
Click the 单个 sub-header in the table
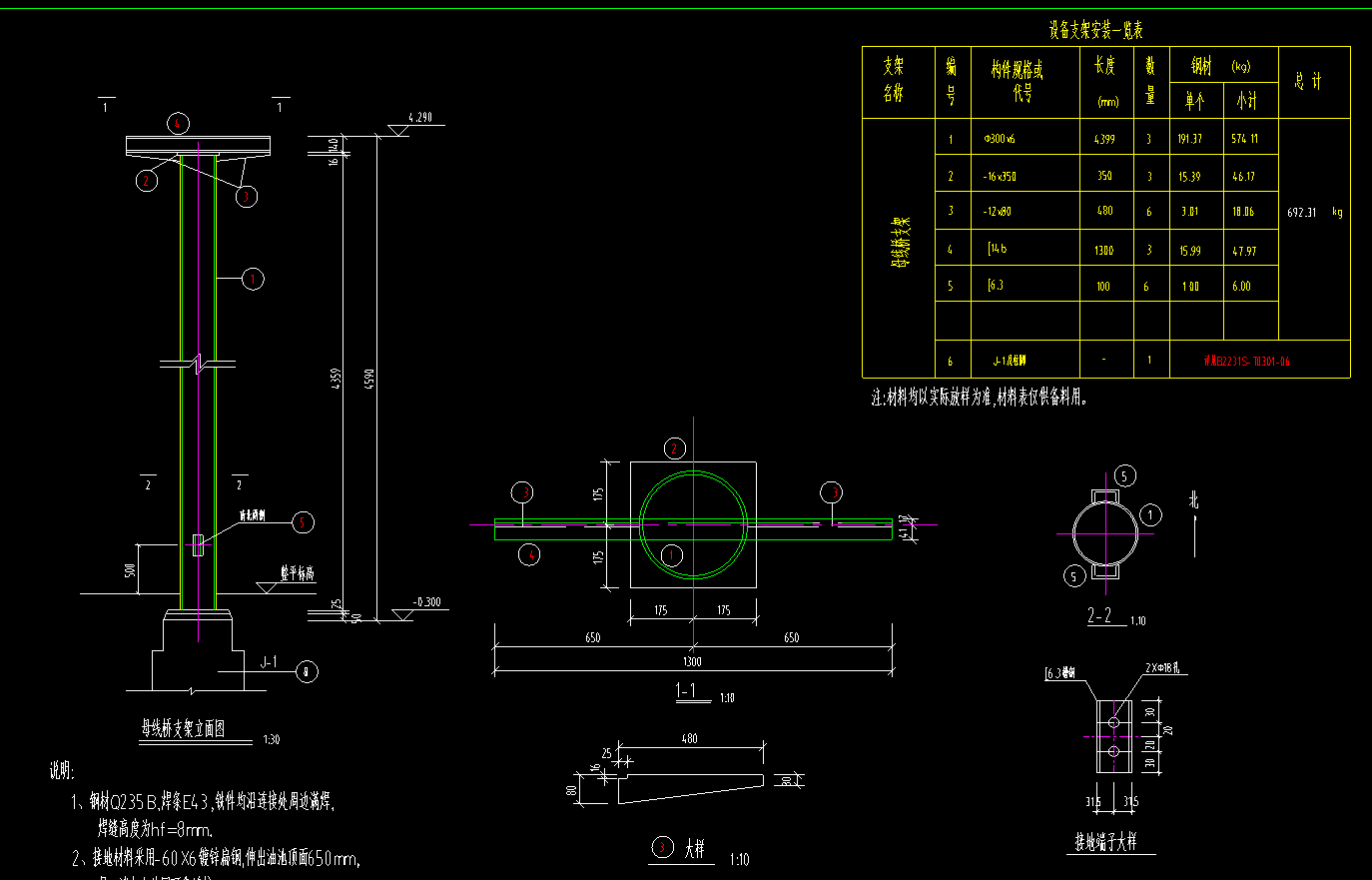(x=1194, y=101)
